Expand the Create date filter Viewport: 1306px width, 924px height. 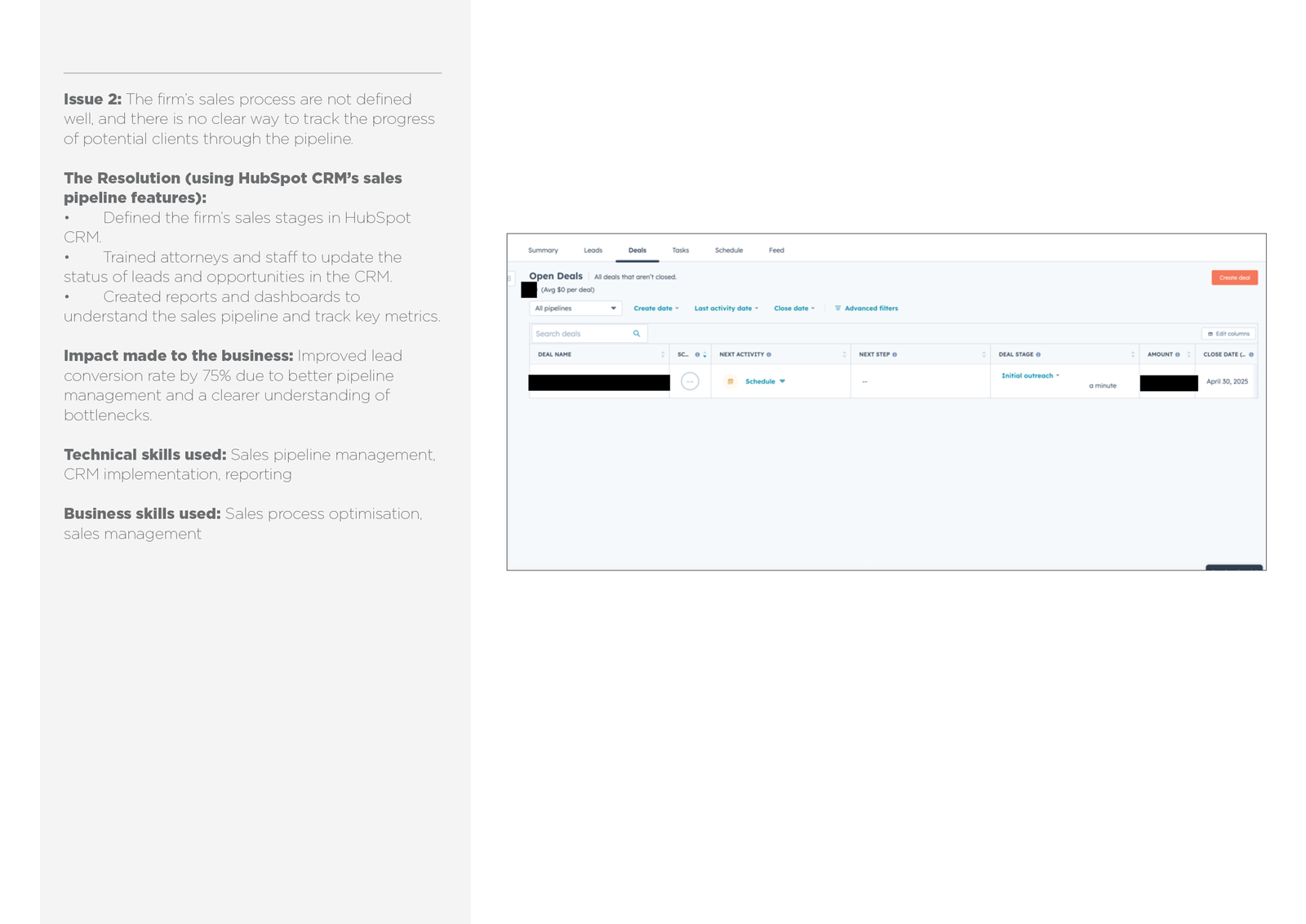(x=655, y=309)
